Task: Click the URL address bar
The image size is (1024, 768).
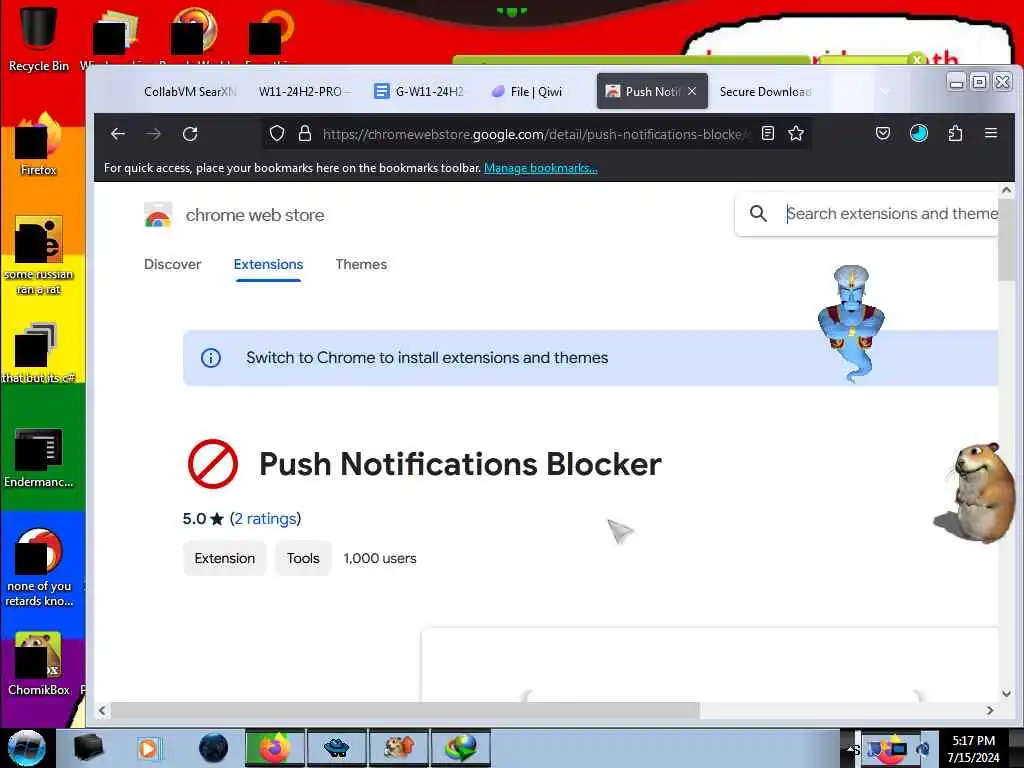Action: (536, 134)
